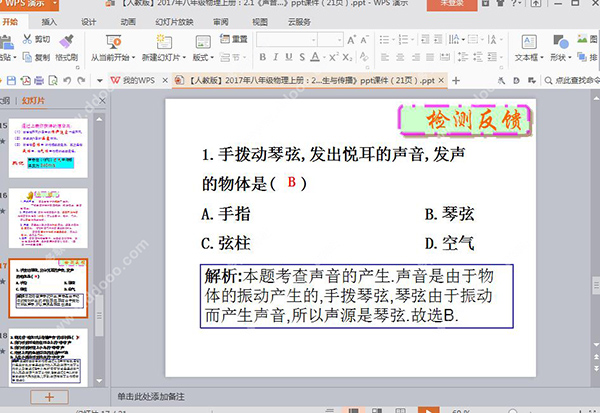Click the Redo arrow icon
This screenshot has width=600, height=413.
[81, 80]
